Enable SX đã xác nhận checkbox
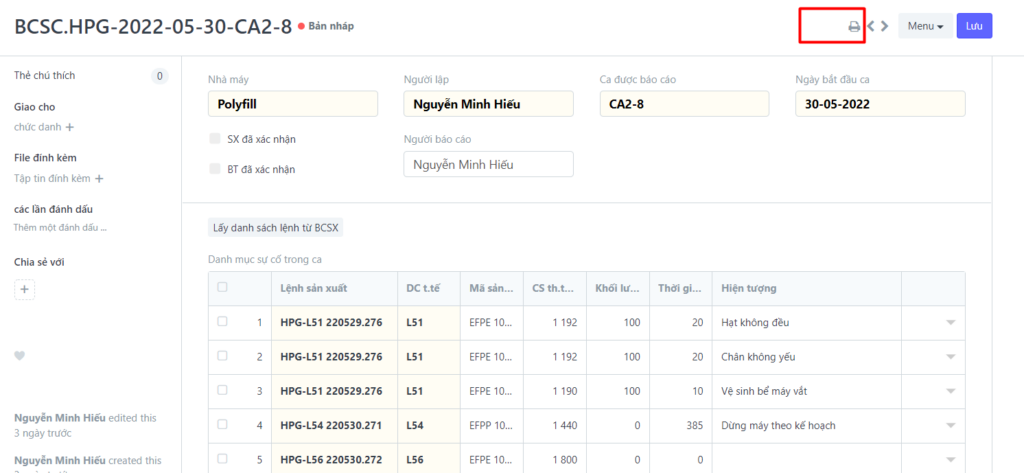The height and width of the screenshot is (473, 1024). pos(215,139)
